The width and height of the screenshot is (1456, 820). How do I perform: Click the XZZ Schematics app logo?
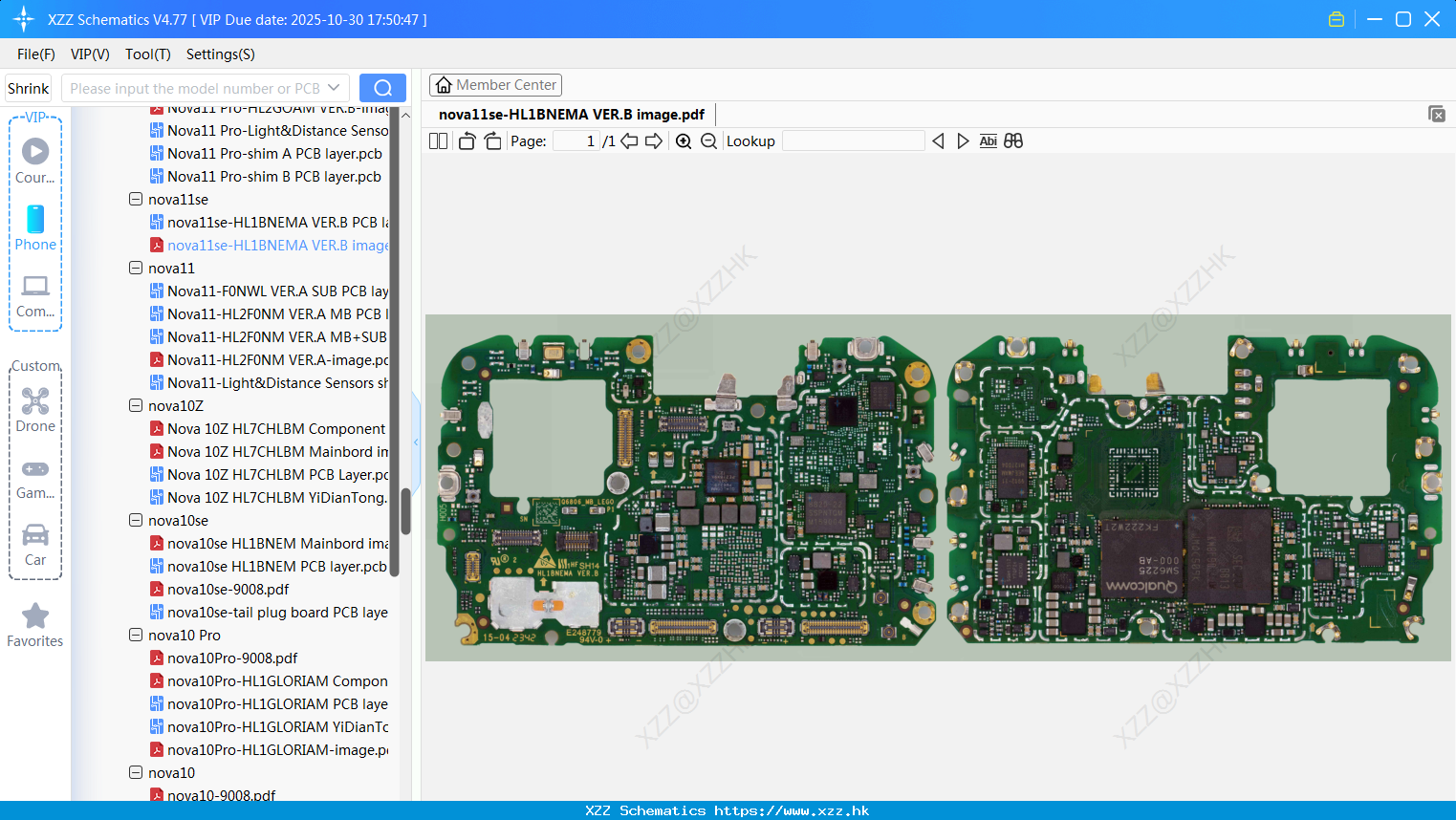(x=24, y=19)
